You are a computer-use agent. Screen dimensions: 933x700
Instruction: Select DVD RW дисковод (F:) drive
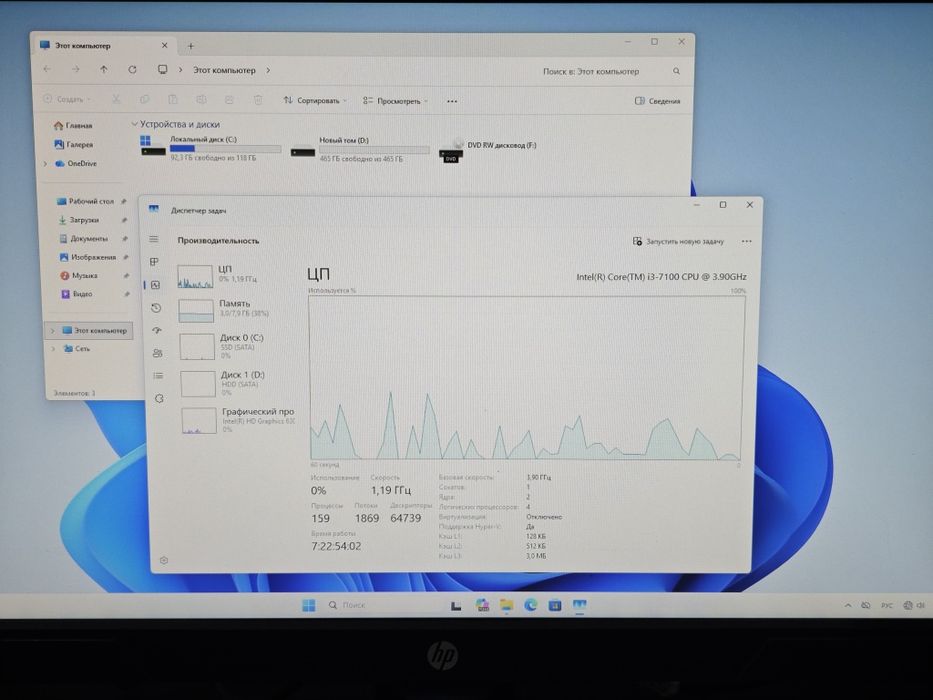[489, 149]
